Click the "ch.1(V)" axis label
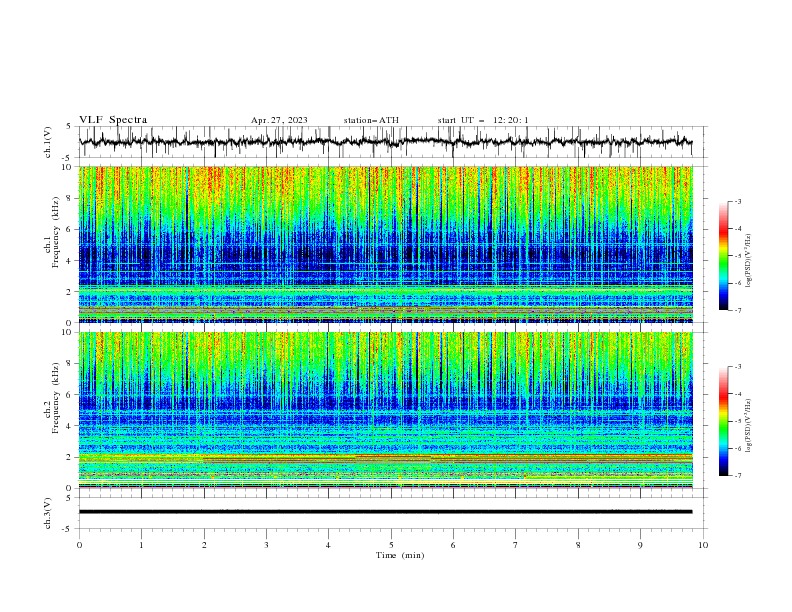The image size is (792, 612). [x=48, y=142]
